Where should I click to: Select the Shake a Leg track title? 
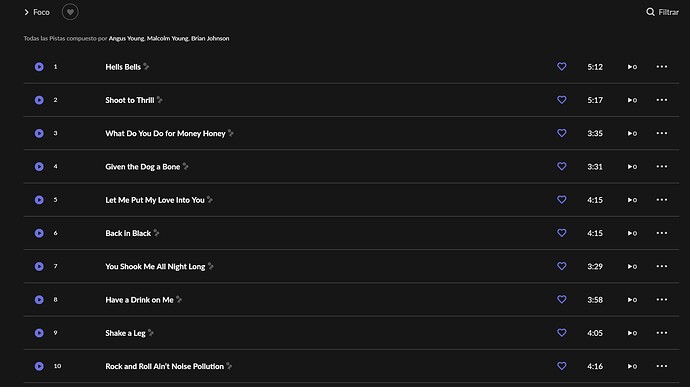[125, 333]
